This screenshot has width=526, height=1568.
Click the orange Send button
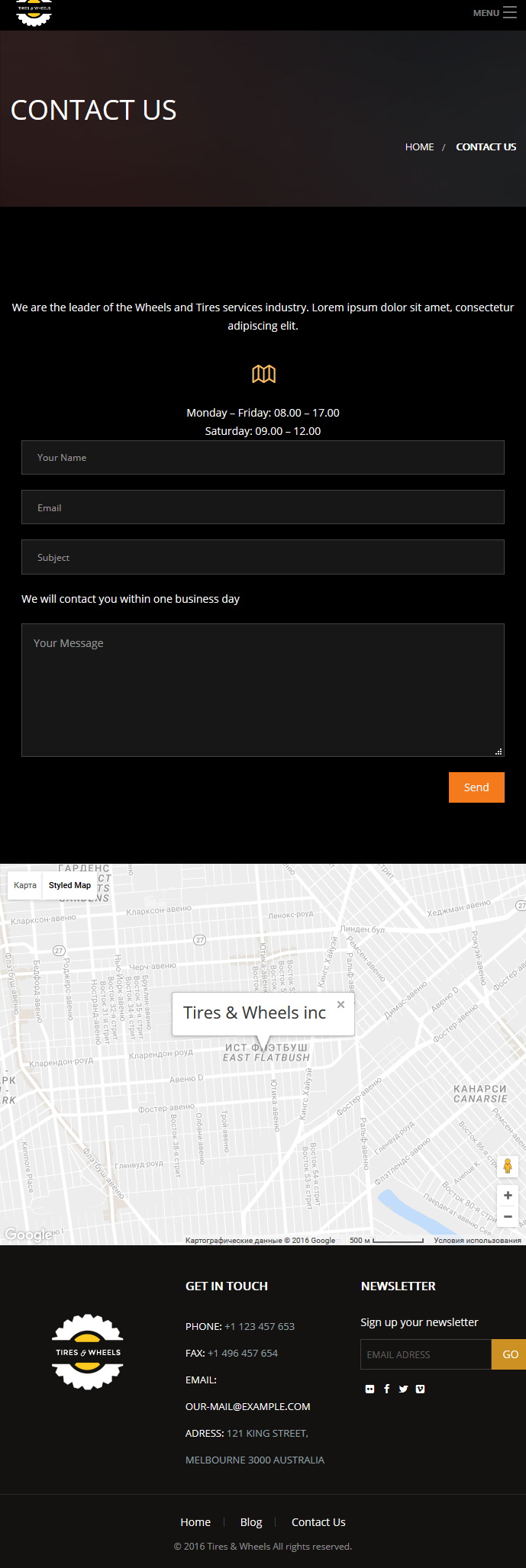coord(476,787)
